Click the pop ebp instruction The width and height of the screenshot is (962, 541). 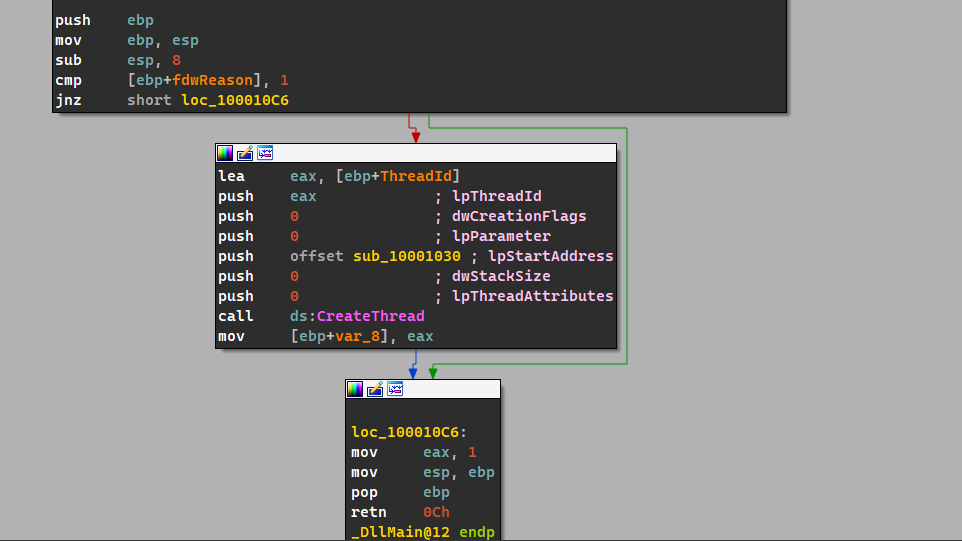[400, 492]
